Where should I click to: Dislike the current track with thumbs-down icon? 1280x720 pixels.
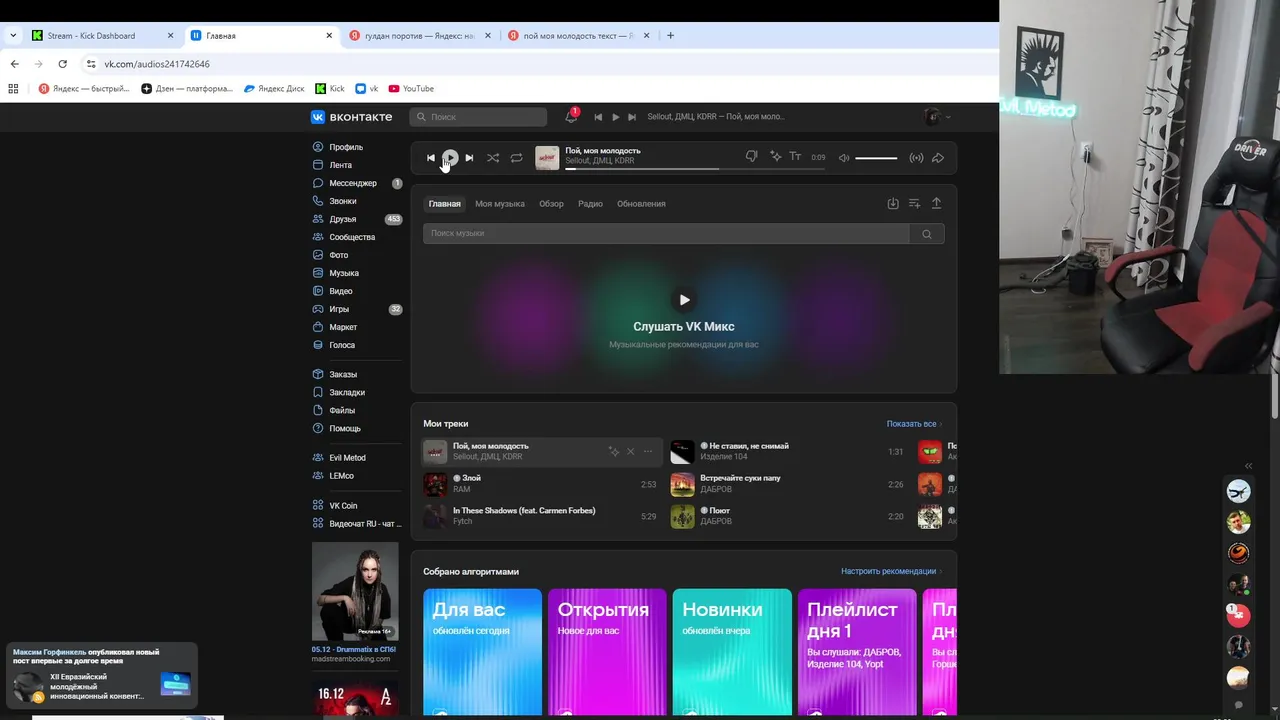pyautogui.click(x=752, y=157)
